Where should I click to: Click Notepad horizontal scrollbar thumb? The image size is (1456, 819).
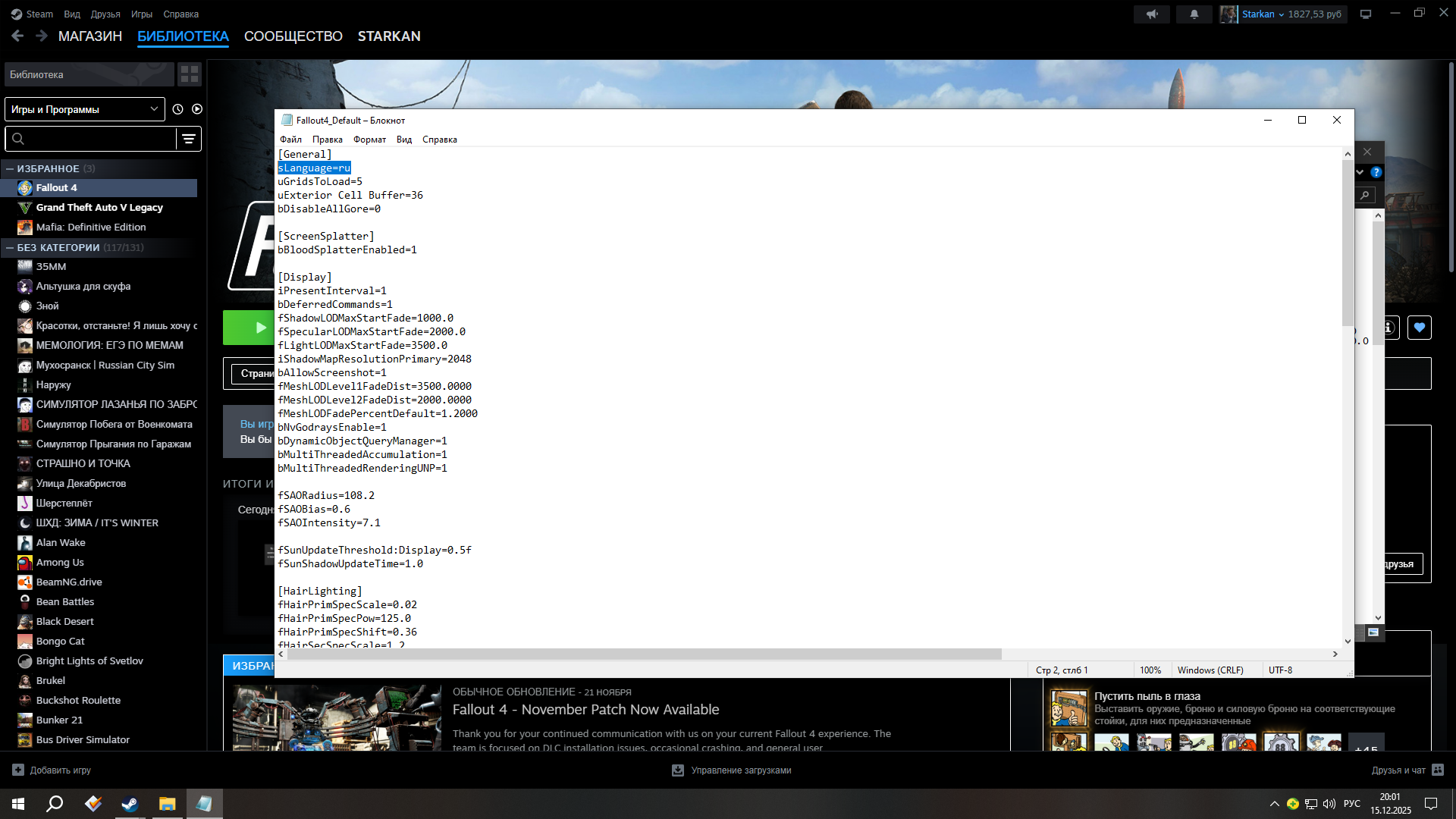point(645,654)
